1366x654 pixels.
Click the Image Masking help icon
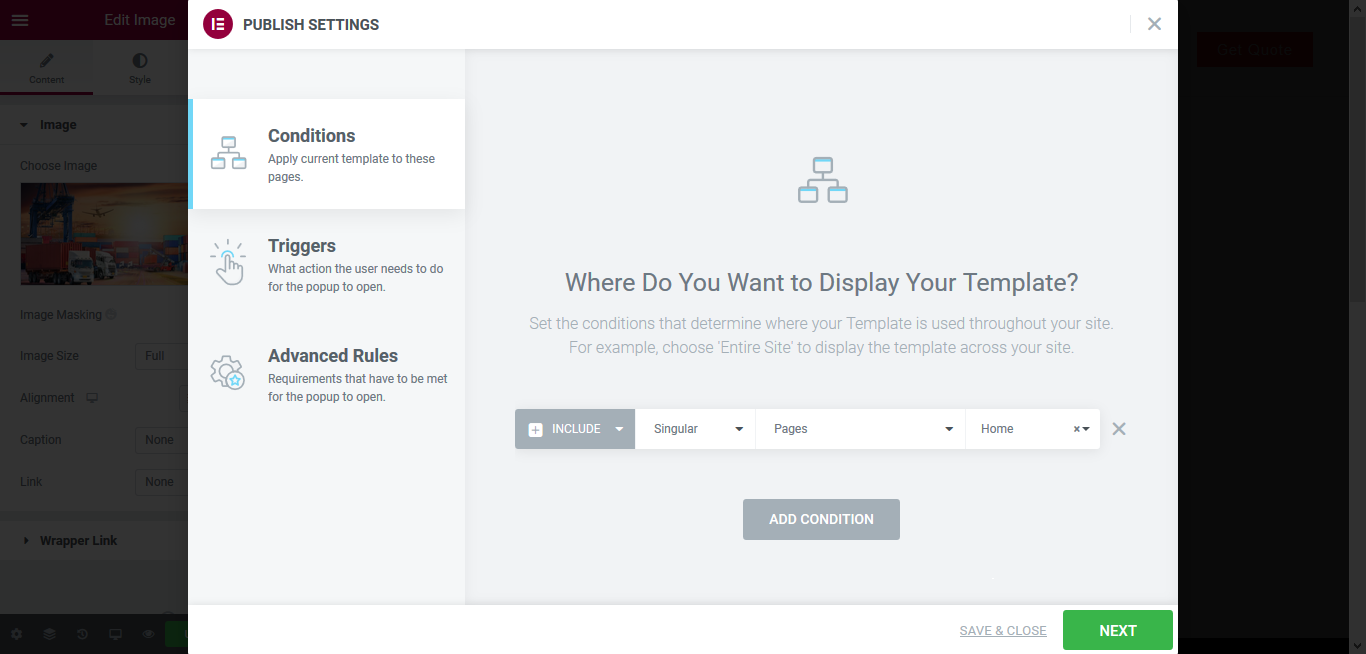pos(111,315)
